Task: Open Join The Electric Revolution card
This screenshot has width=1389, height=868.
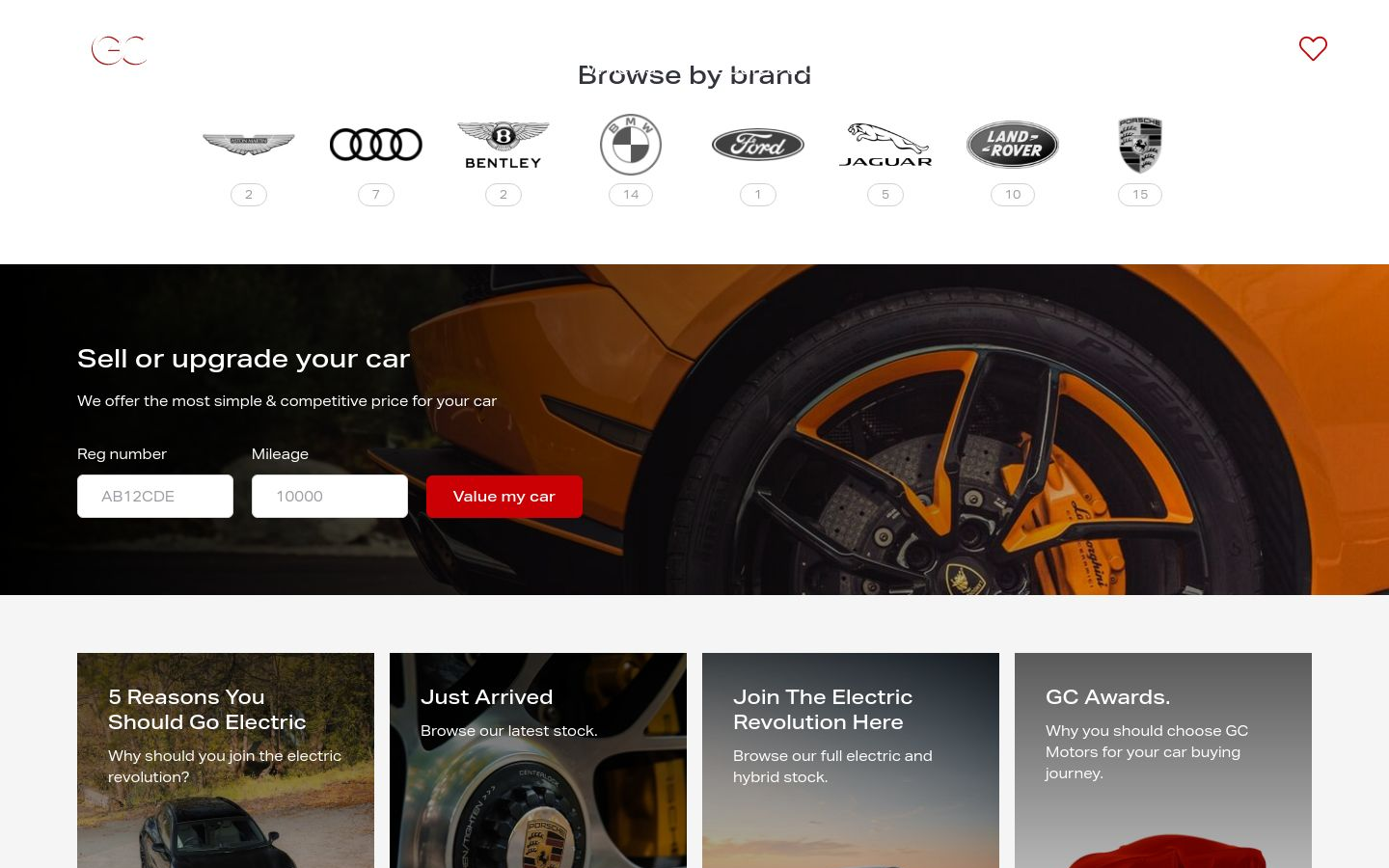Action: (851, 760)
